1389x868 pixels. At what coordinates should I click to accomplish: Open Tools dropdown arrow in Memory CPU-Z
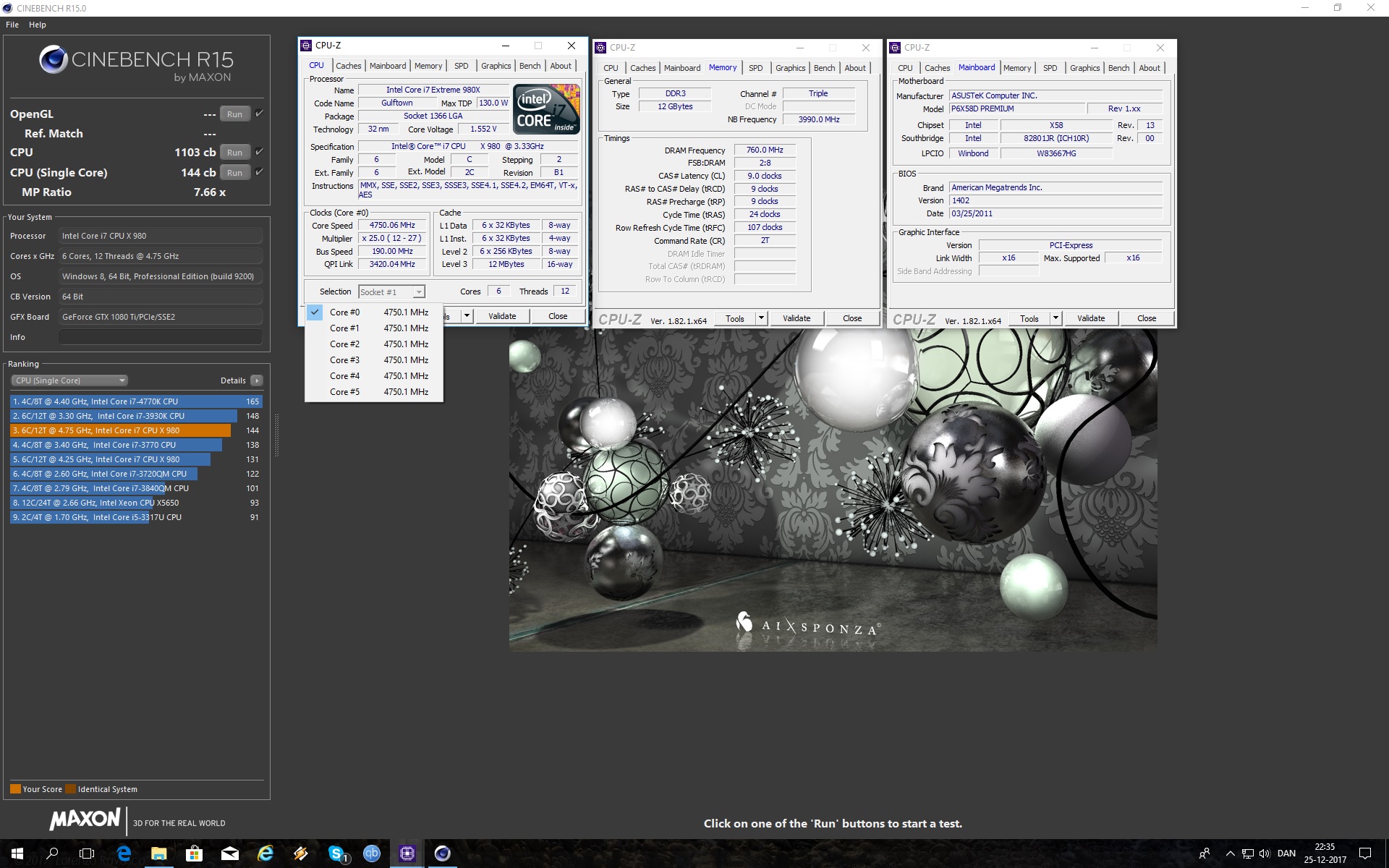(x=761, y=318)
